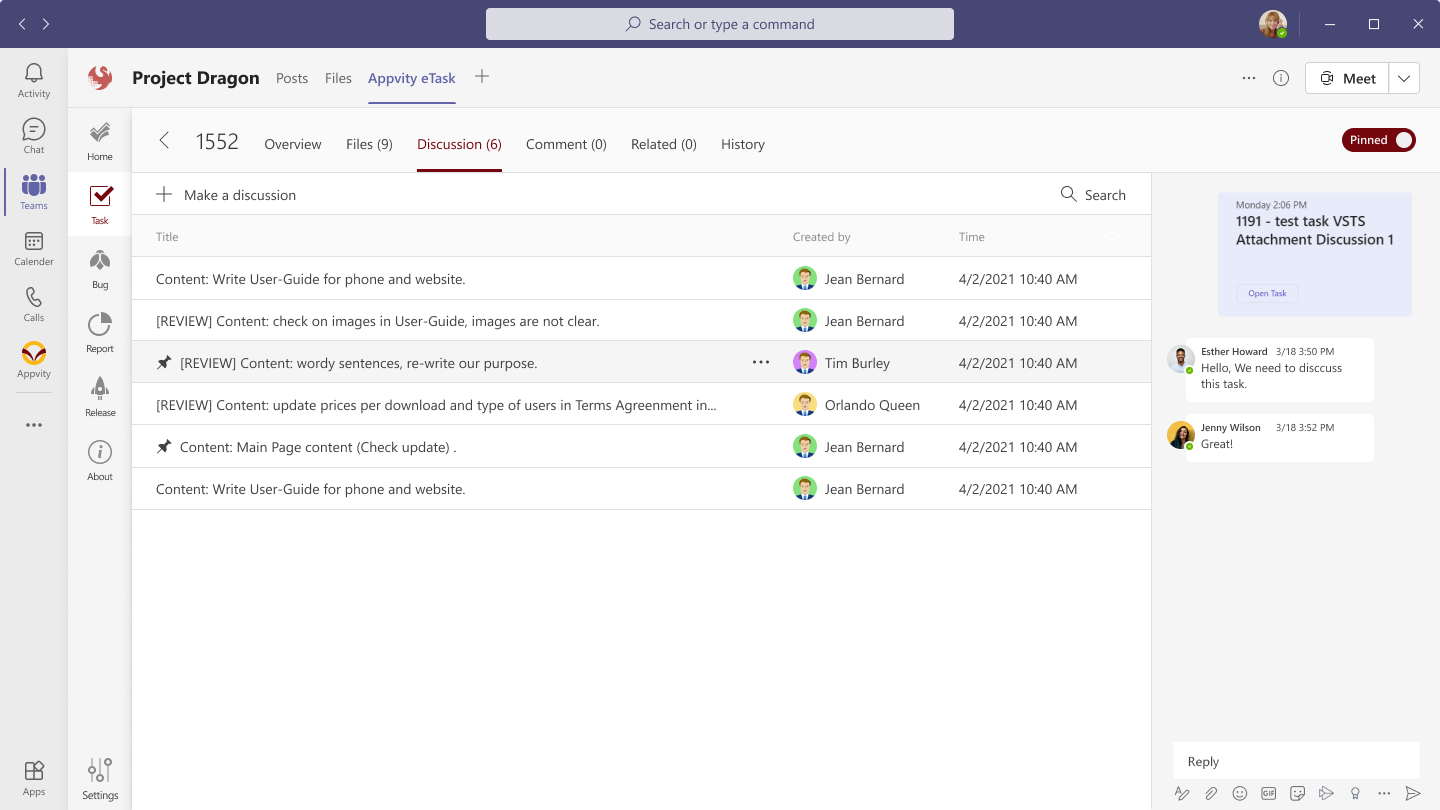This screenshot has height=810, width=1440.
Task: Open the emoji picker in the reply box
Action: coord(1240,792)
